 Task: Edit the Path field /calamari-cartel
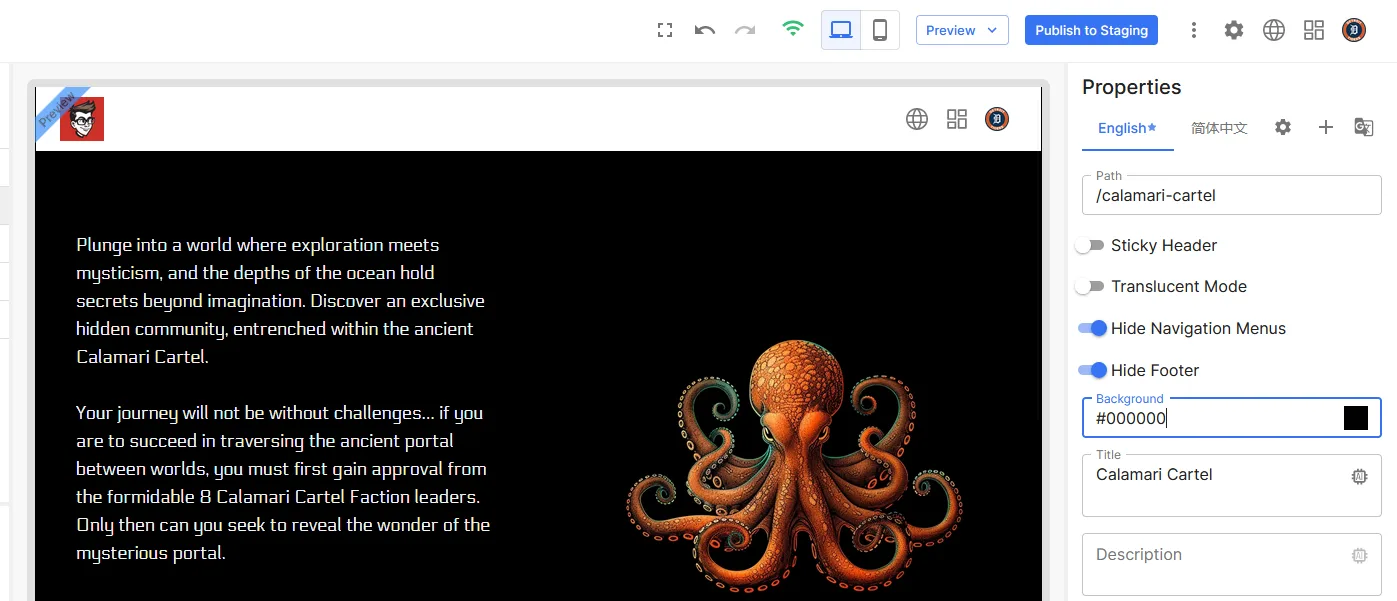coord(1232,195)
